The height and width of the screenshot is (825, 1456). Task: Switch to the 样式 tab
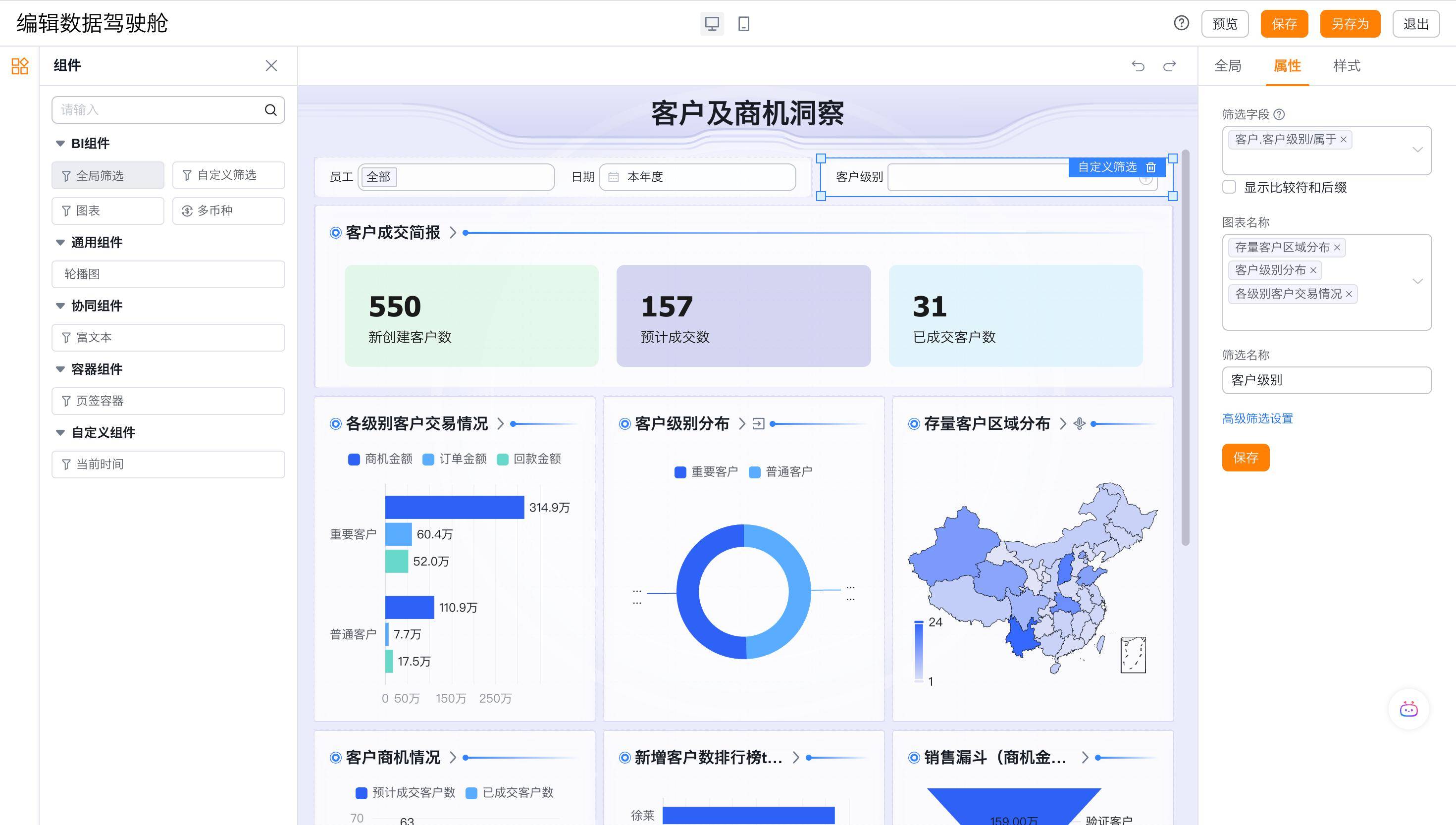tap(1346, 66)
